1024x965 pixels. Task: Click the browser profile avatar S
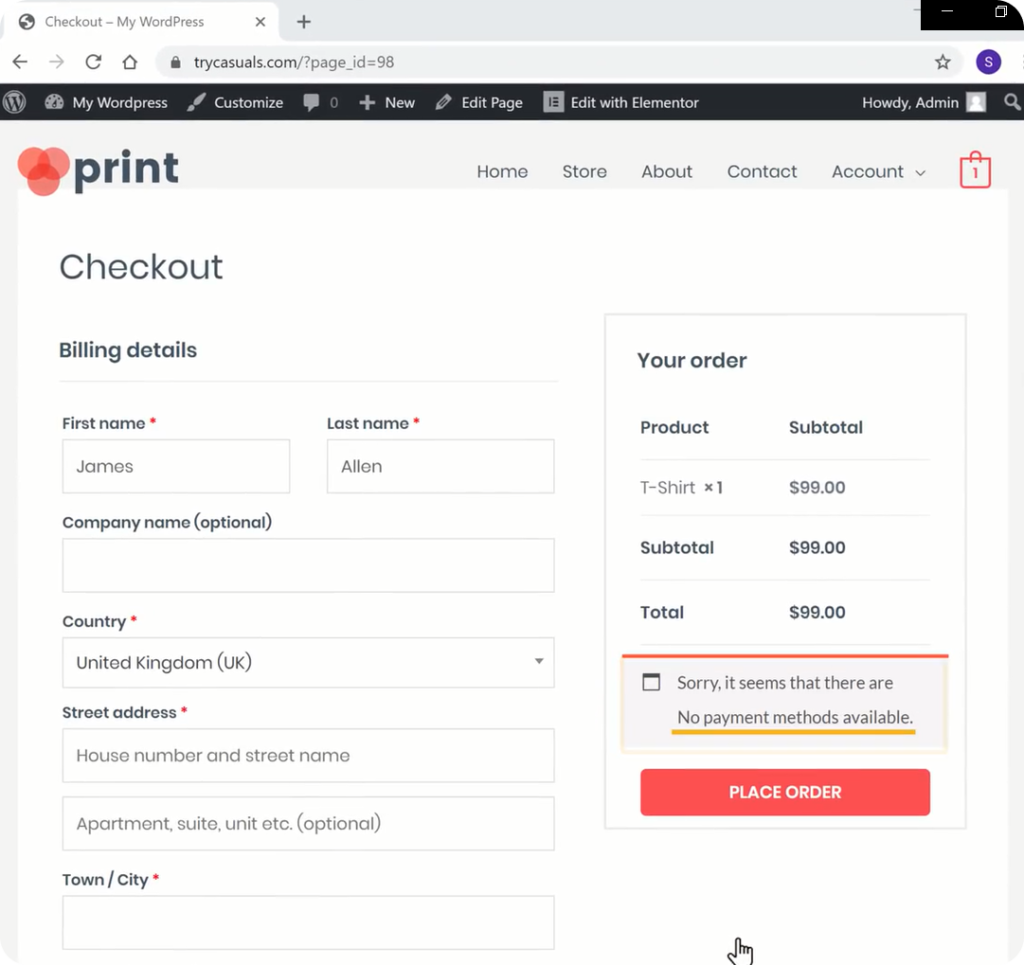point(988,61)
